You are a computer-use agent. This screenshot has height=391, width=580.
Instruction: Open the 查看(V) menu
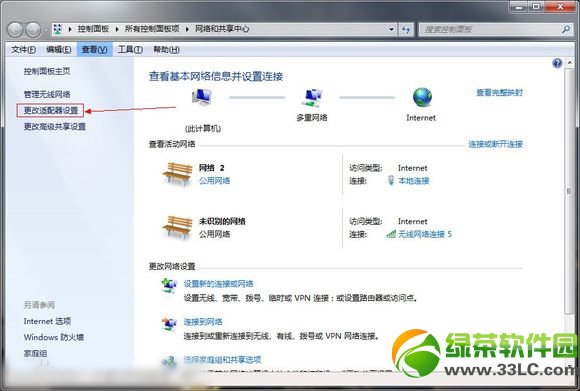[x=94, y=50]
